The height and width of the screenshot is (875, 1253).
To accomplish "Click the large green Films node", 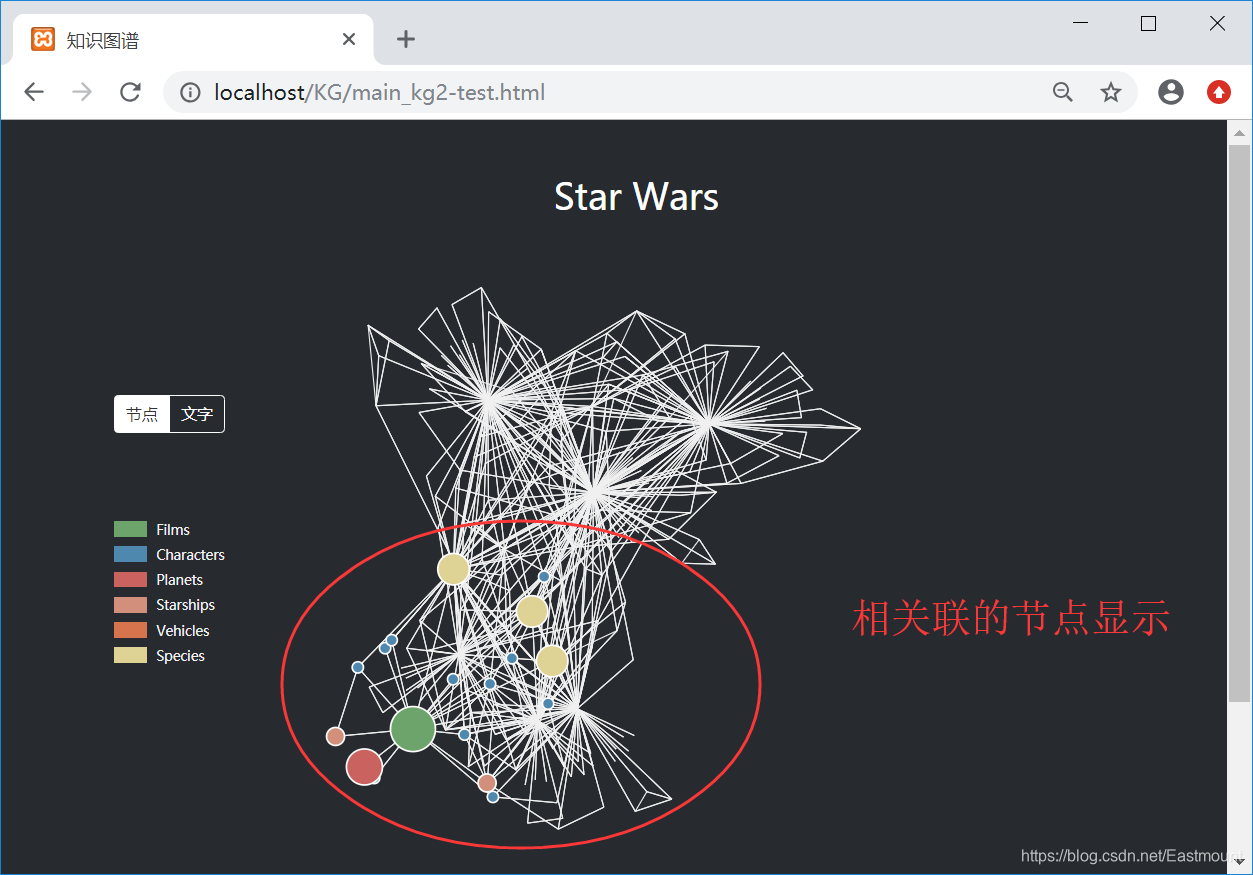I will pos(412,729).
